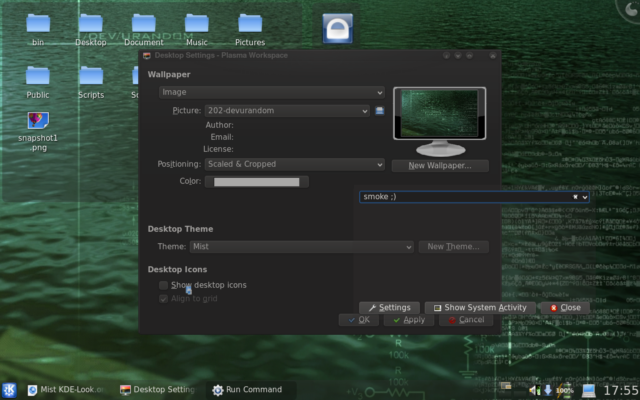Click the Desktop Settings window title icon
This screenshot has height=400, width=640.
click(x=147, y=56)
